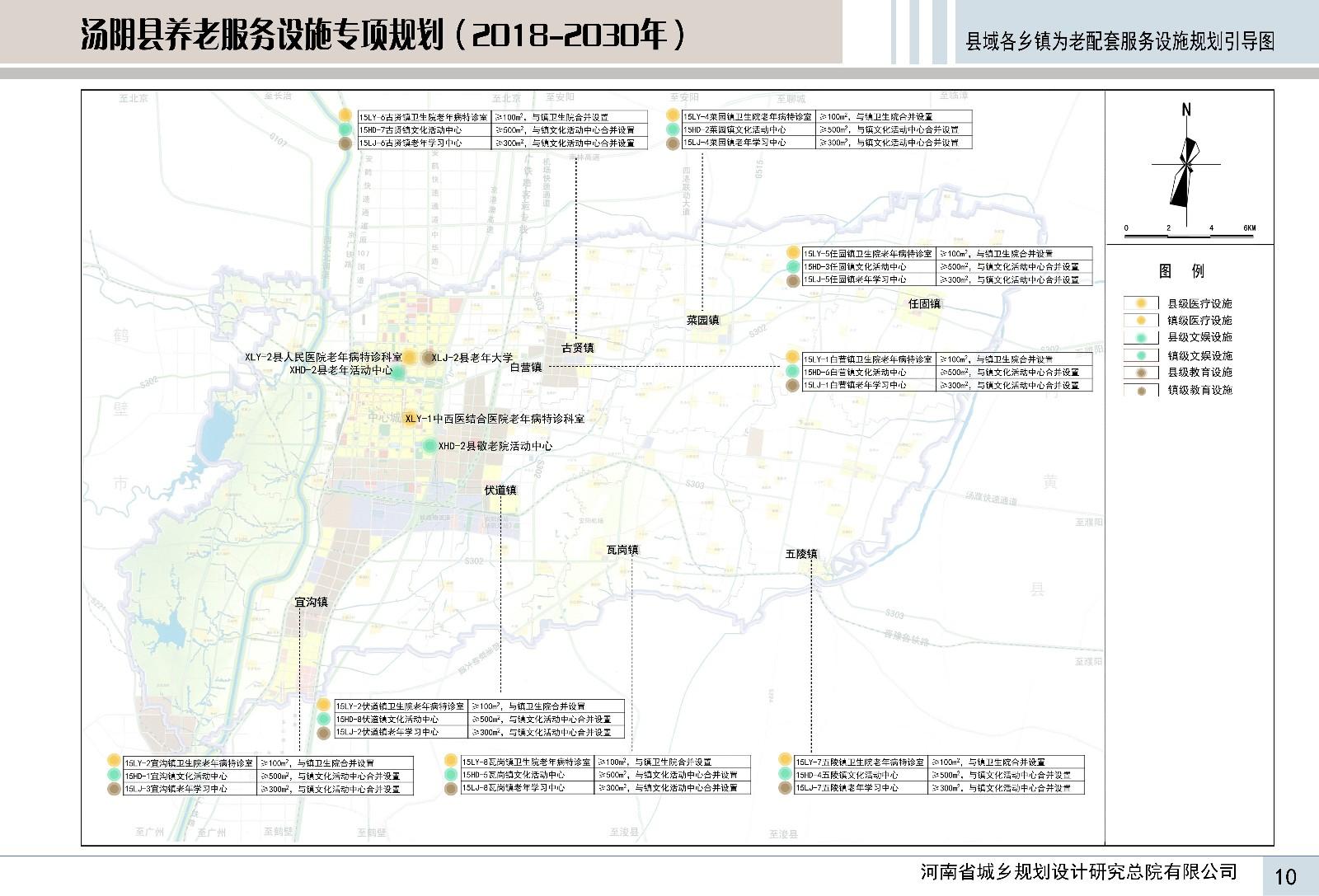Select the 镇级教育设施 legend symbol
Screen dimensions: 1319x896
coord(1141,390)
